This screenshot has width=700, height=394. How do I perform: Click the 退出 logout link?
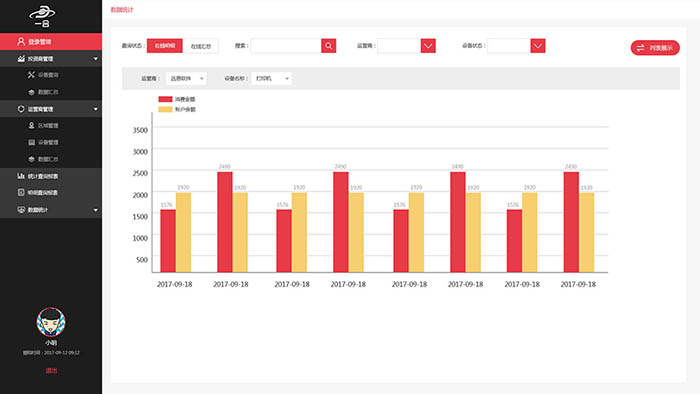pyautogui.click(x=51, y=370)
